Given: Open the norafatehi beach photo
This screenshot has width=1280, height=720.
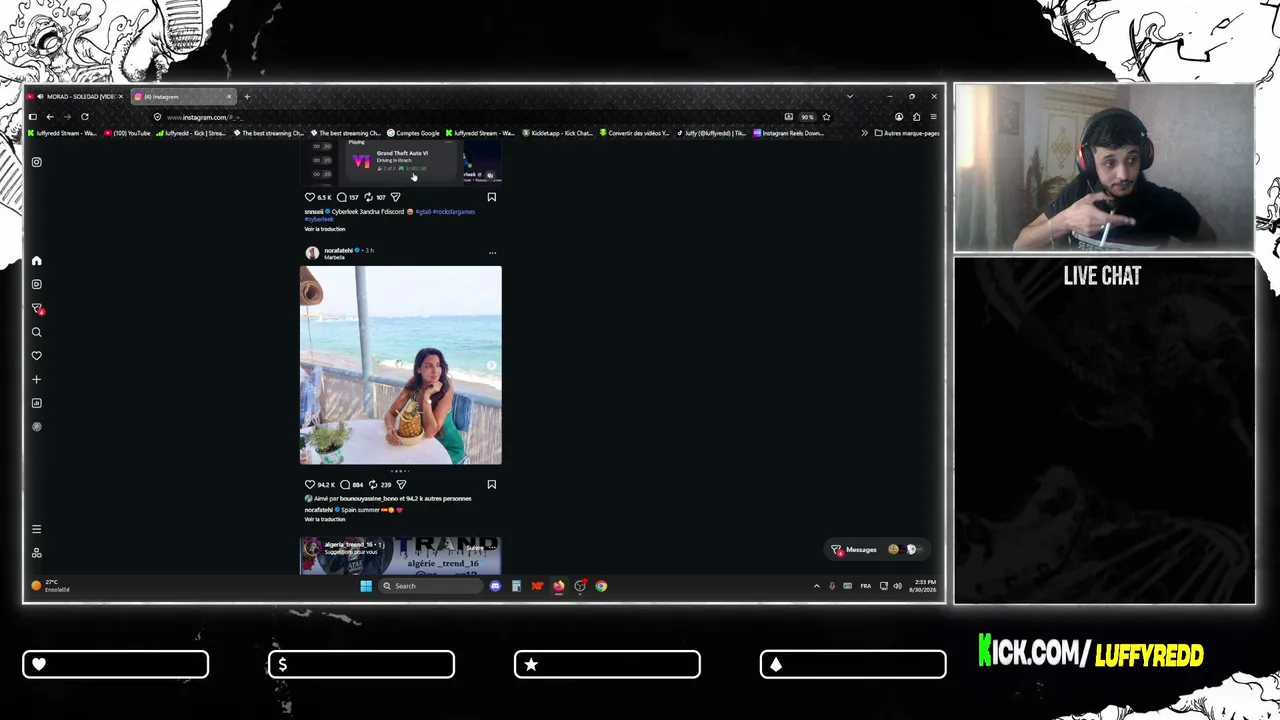Looking at the screenshot, I should click(401, 365).
